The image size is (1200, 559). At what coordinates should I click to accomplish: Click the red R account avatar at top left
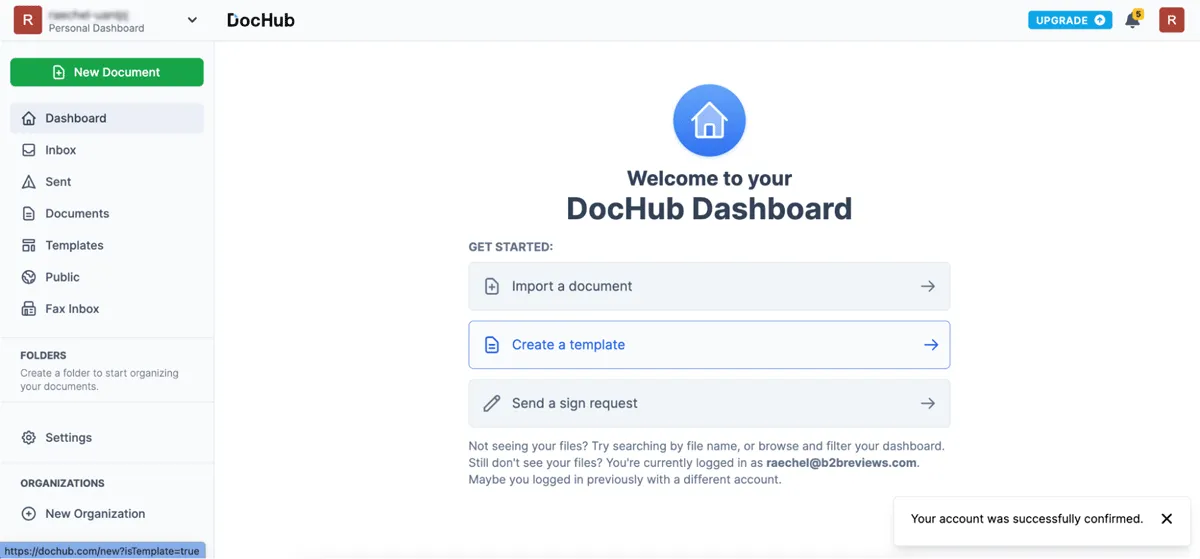pyautogui.click(x=27, y=20)
